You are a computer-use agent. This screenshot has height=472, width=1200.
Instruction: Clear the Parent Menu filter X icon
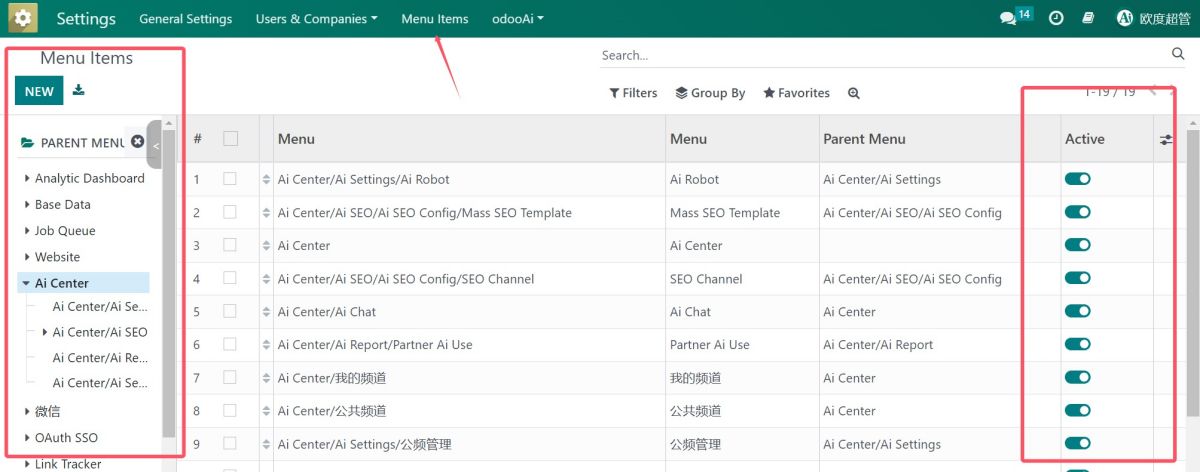point(138,142)
